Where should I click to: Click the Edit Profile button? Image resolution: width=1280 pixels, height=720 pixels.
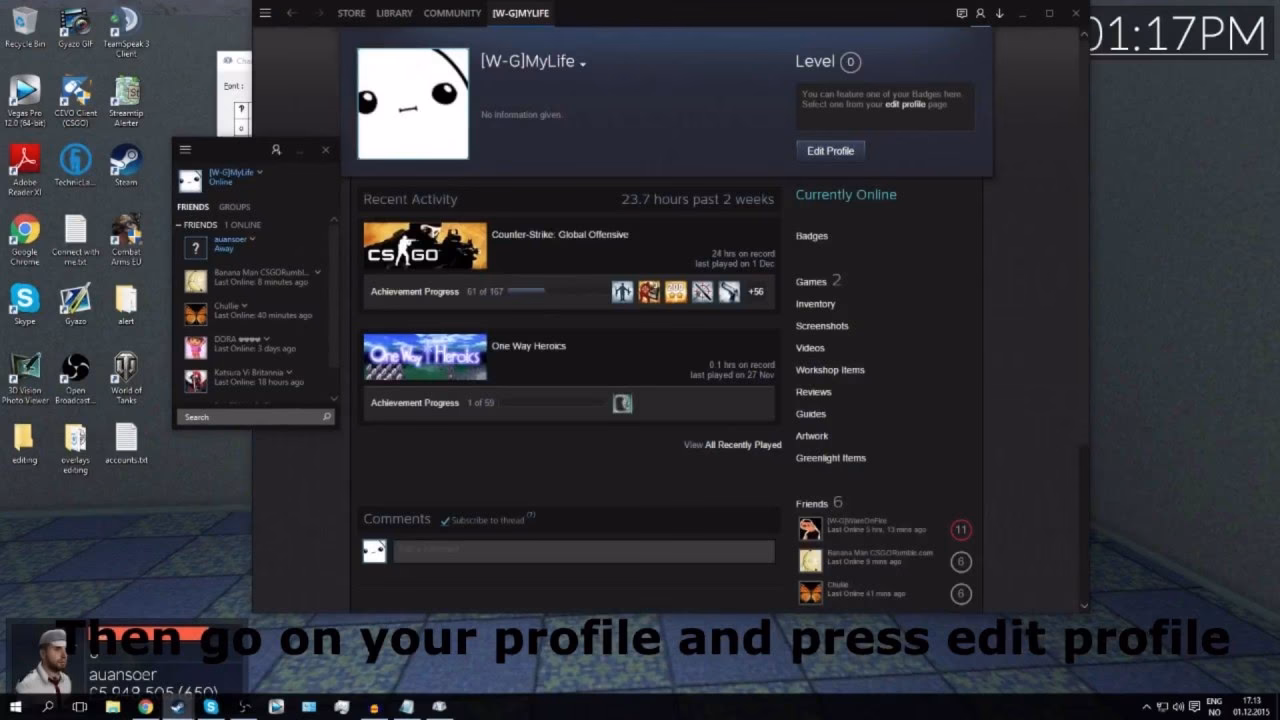[830, 151]
